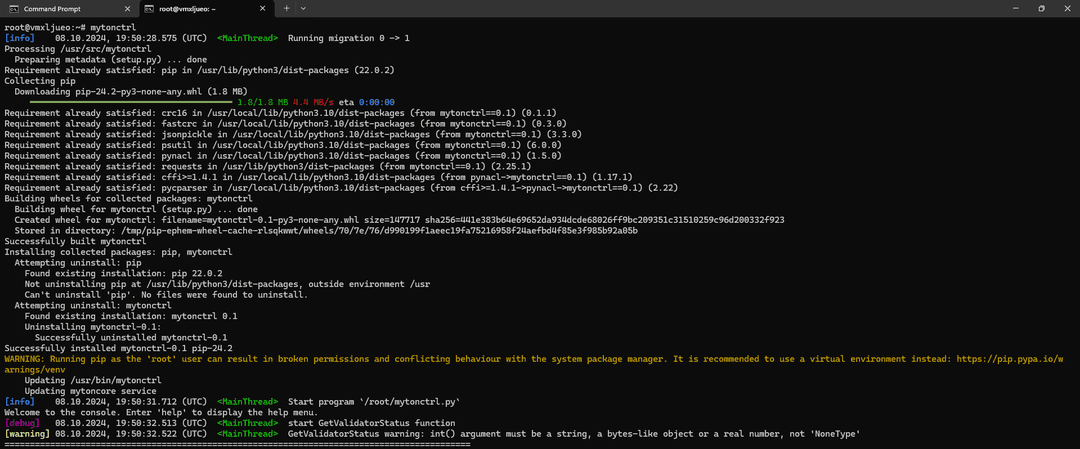1080x449 pixels.
Task: Open a new terminal tab
Action: pyautogui.click(x=287, y=8)
